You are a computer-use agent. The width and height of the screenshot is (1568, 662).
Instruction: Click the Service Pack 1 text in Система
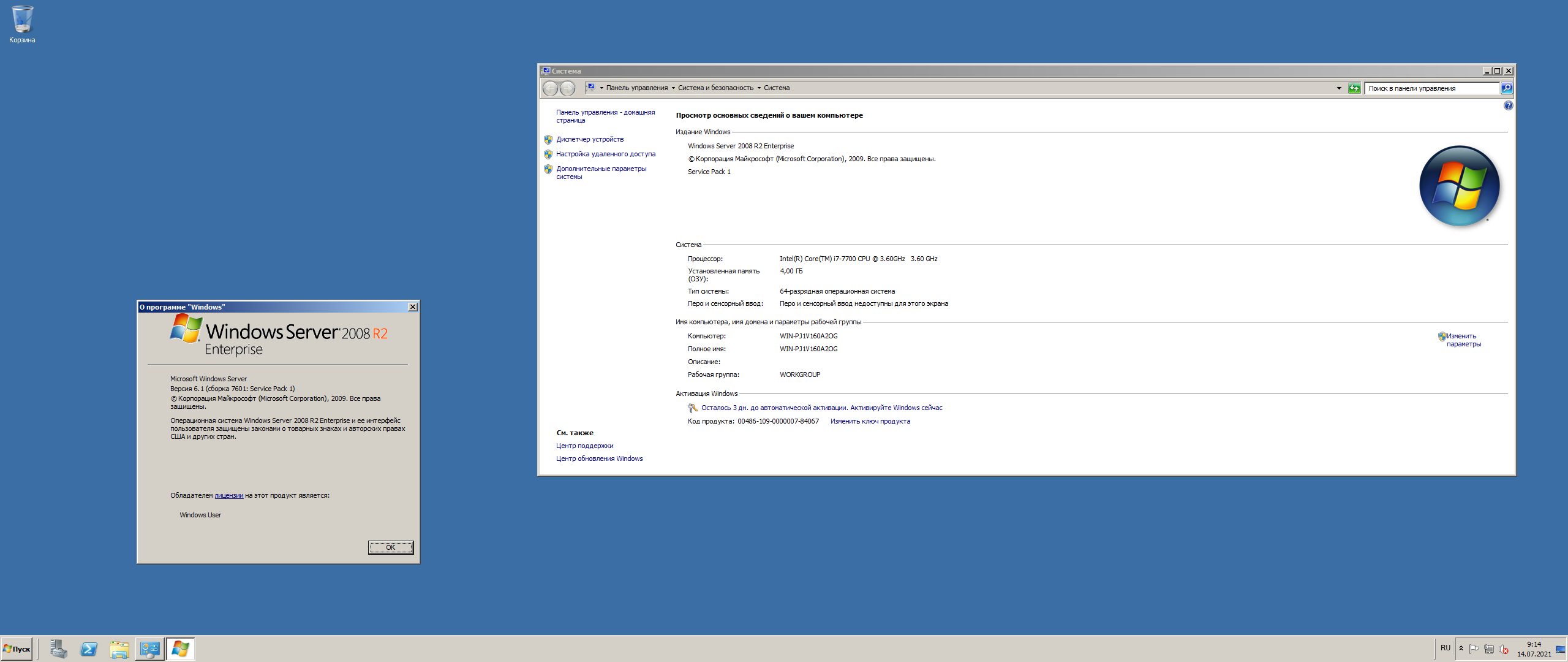pyautogui.click(x=709, y=172)
